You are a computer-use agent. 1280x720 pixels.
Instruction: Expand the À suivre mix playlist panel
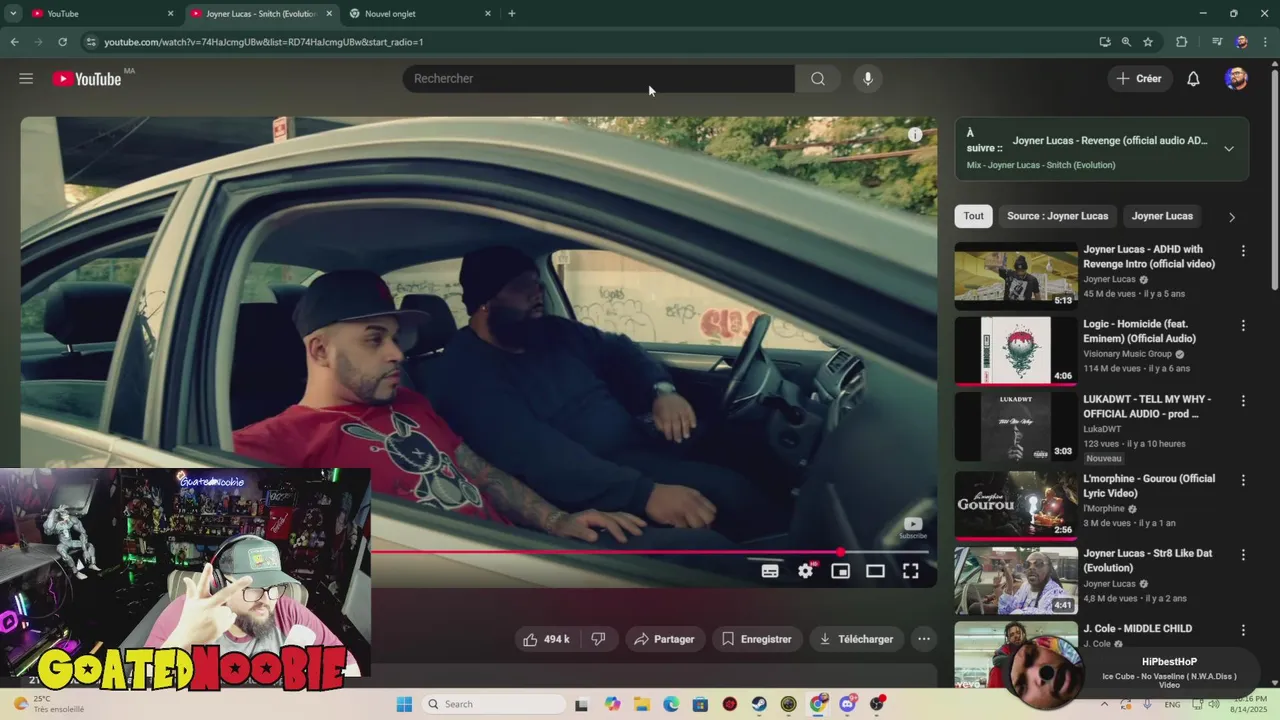(1229, 149)
